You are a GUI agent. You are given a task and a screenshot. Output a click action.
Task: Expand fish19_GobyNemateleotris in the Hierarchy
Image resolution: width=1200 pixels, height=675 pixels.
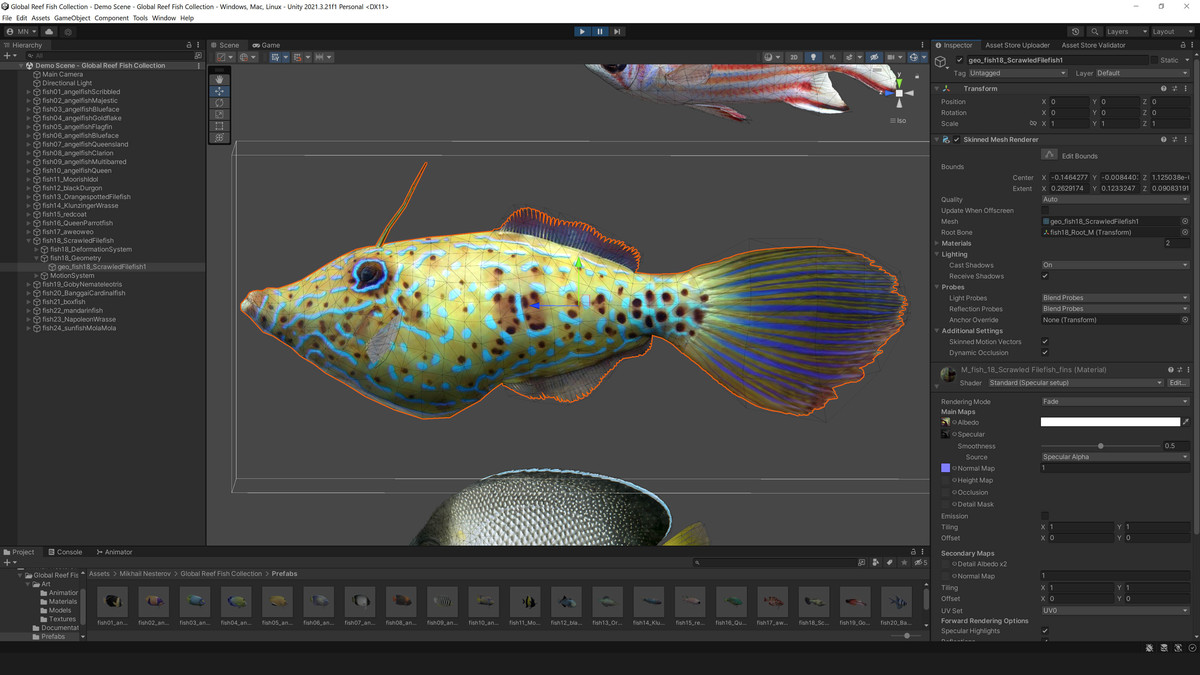(x=31, y=284)
